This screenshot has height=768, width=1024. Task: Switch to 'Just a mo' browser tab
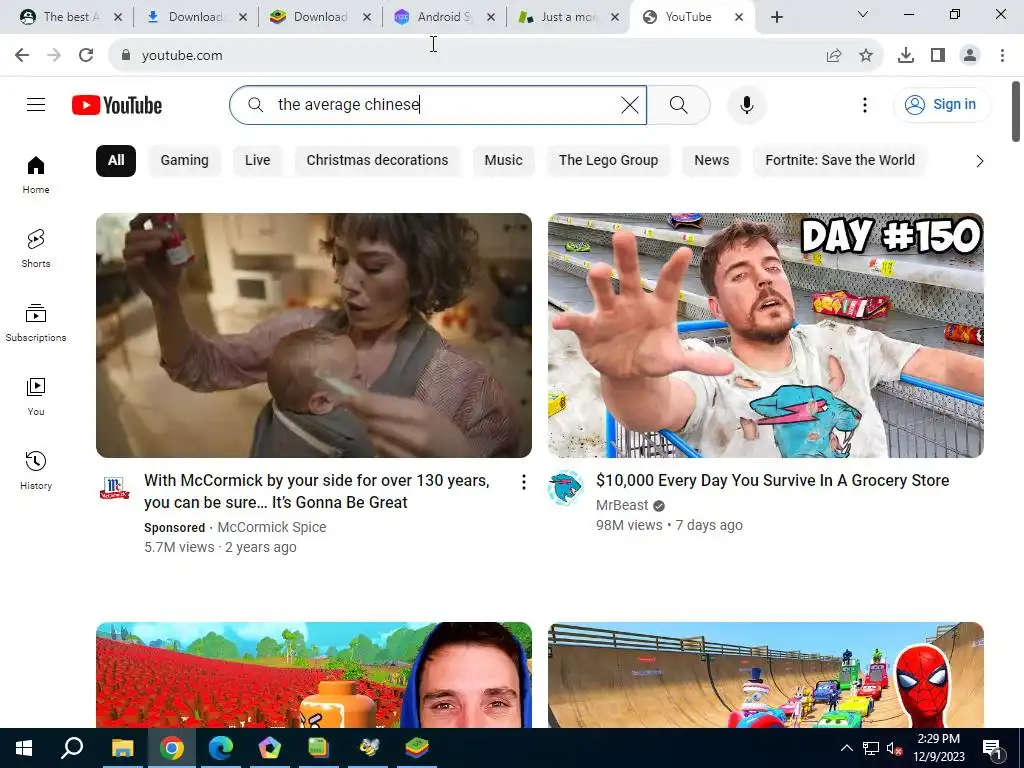point(568,17)
